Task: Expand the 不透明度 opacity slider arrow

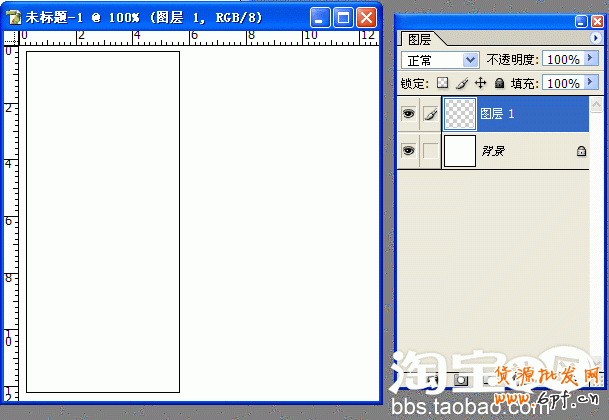Action: (590, 60)
